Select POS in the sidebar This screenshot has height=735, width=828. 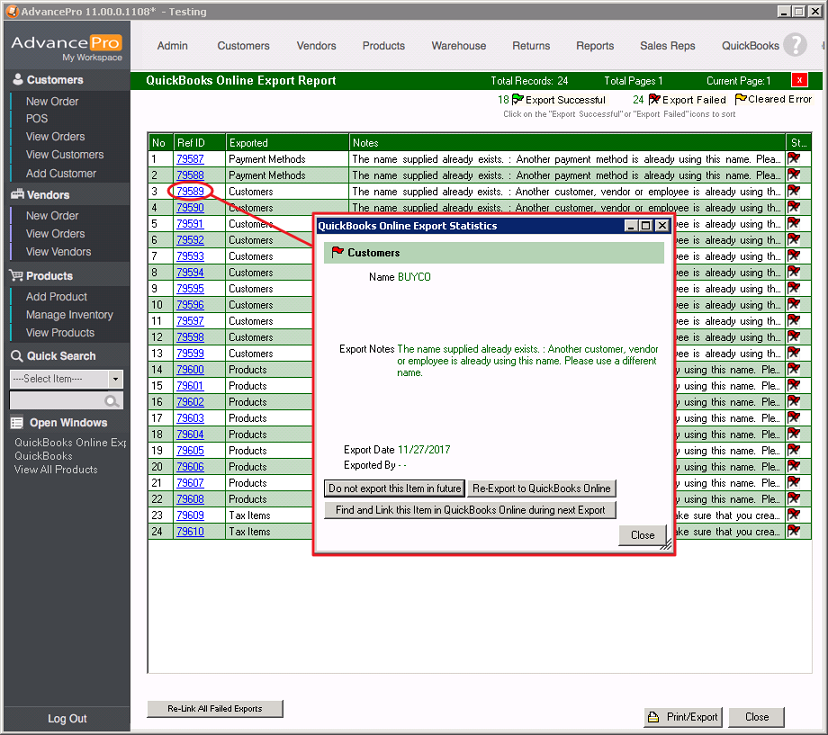click(x=37, y=119)
